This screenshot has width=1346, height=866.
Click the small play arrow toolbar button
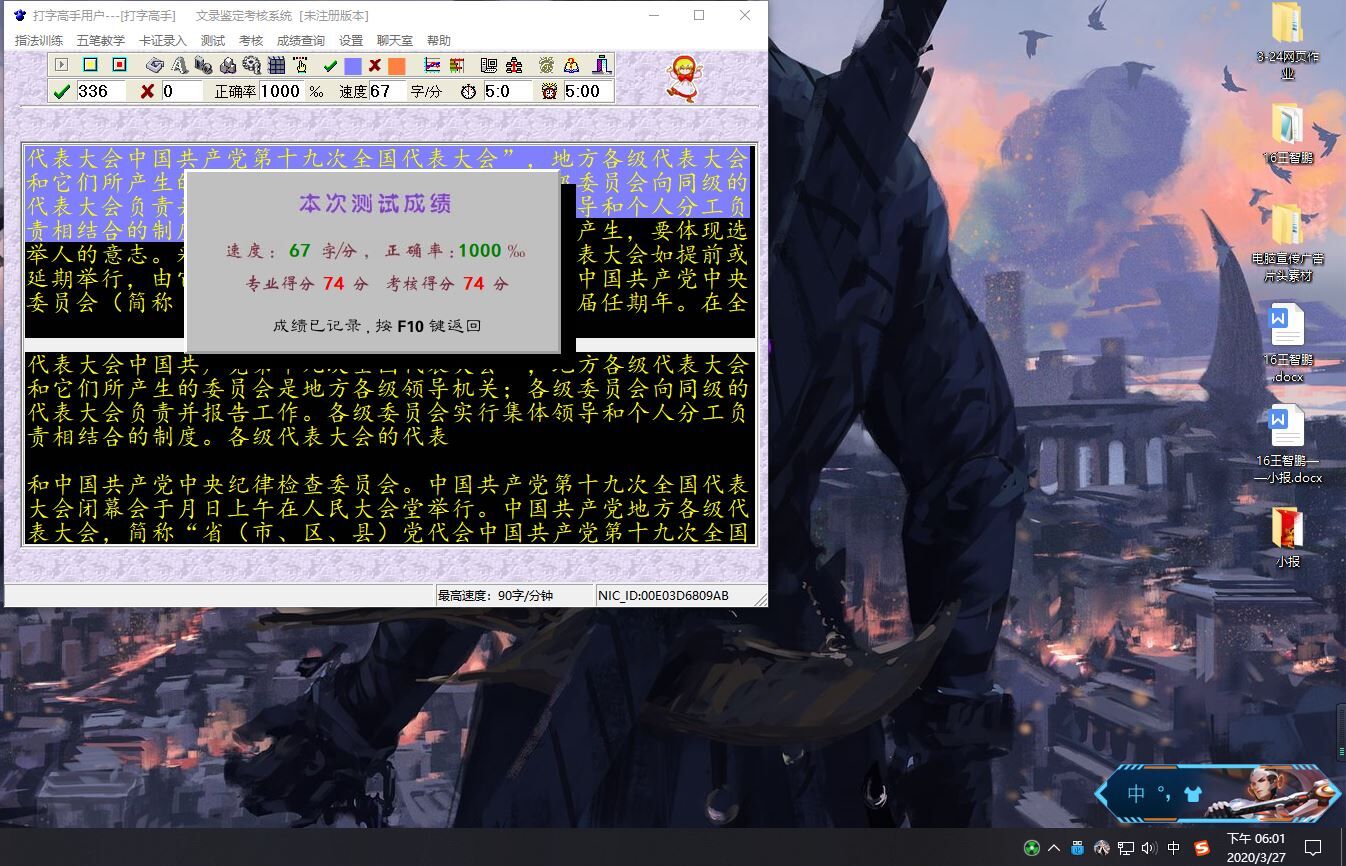coord(61,65)
